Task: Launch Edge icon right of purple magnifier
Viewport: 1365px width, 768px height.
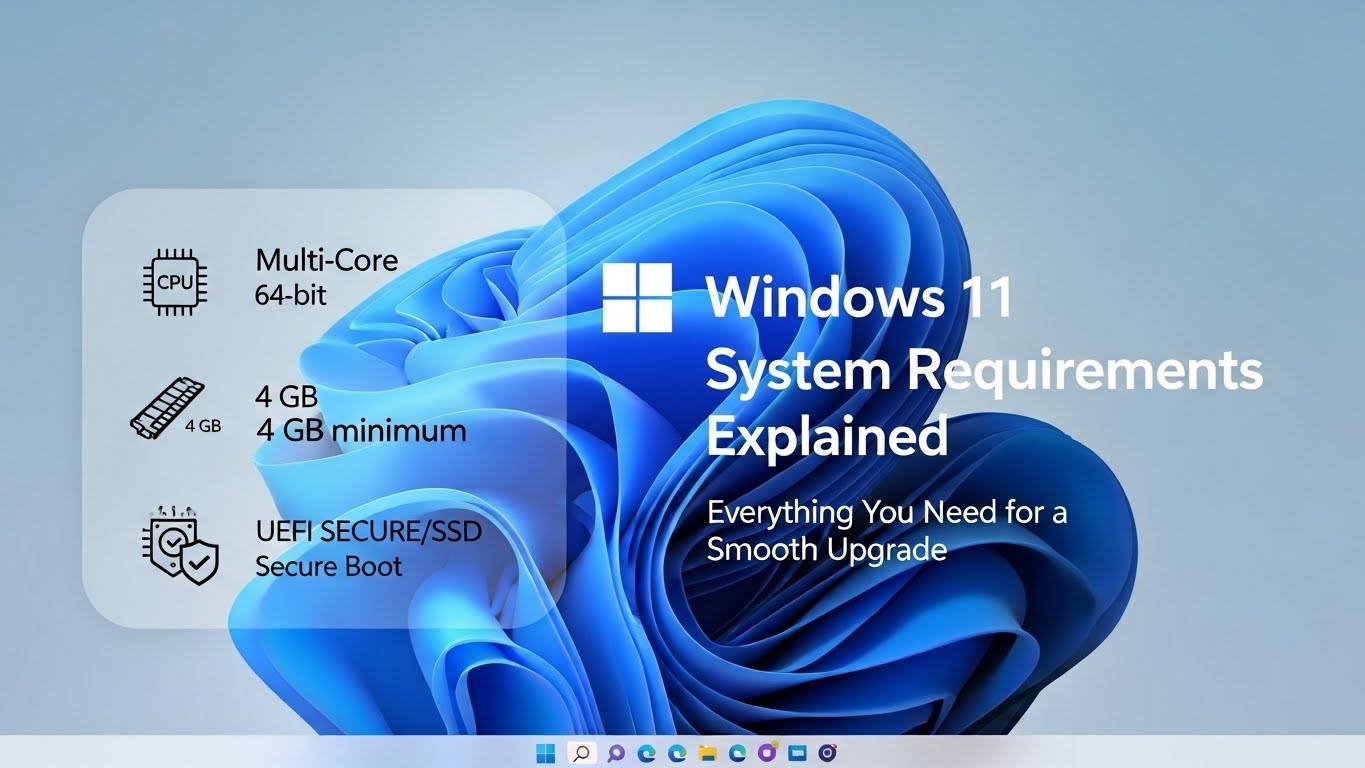Action: pyautogui.click(x=647, y=753)
